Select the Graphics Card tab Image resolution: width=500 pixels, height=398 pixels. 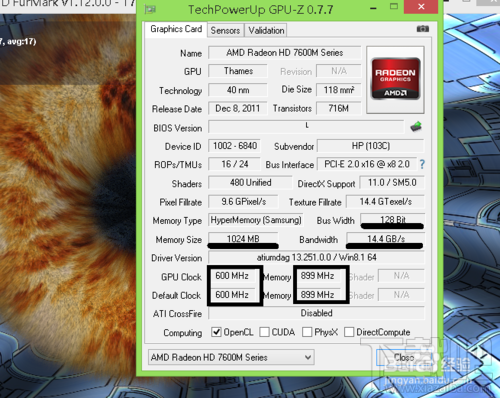click(176, 29)
